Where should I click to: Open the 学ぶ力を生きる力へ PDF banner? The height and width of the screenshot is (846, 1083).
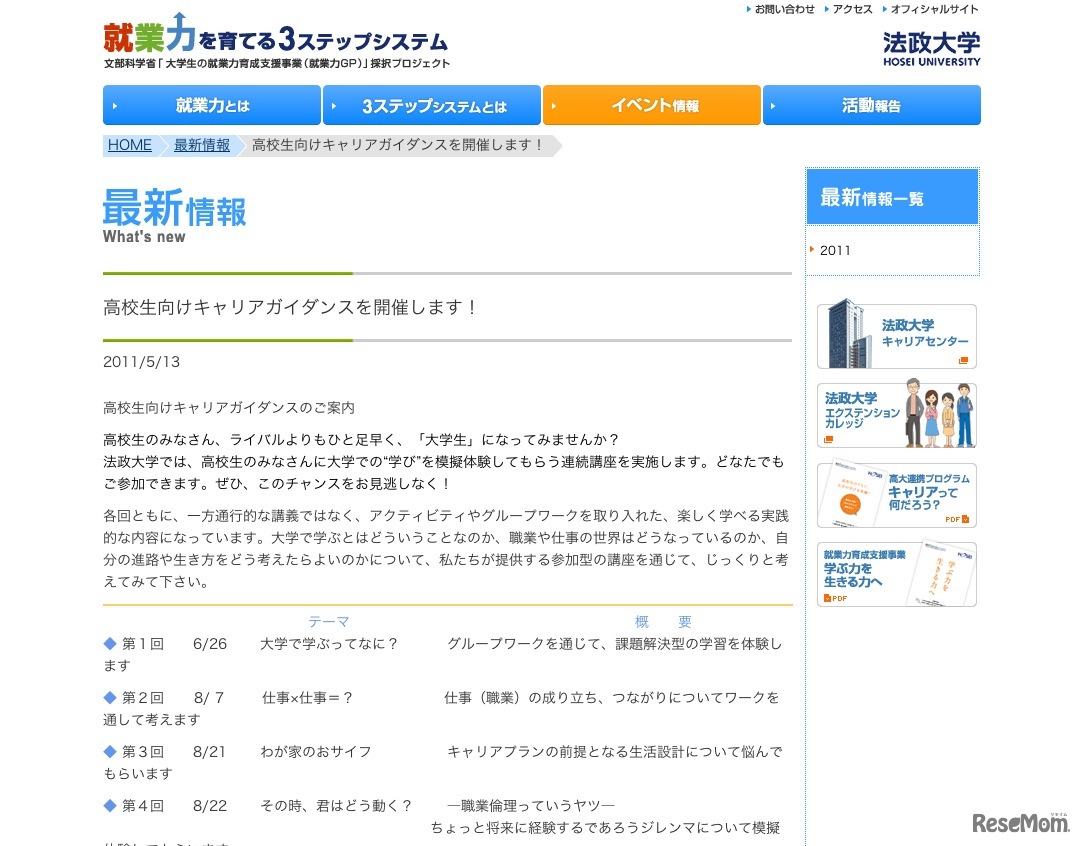[x=896, y=574]
